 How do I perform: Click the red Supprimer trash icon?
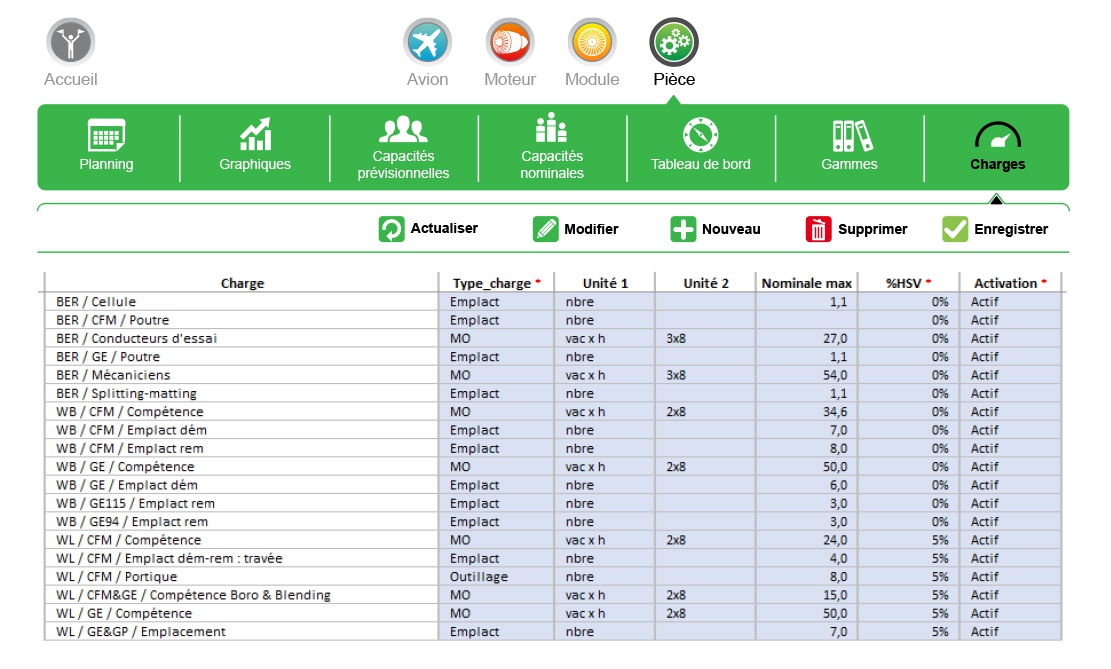[818, 229]
